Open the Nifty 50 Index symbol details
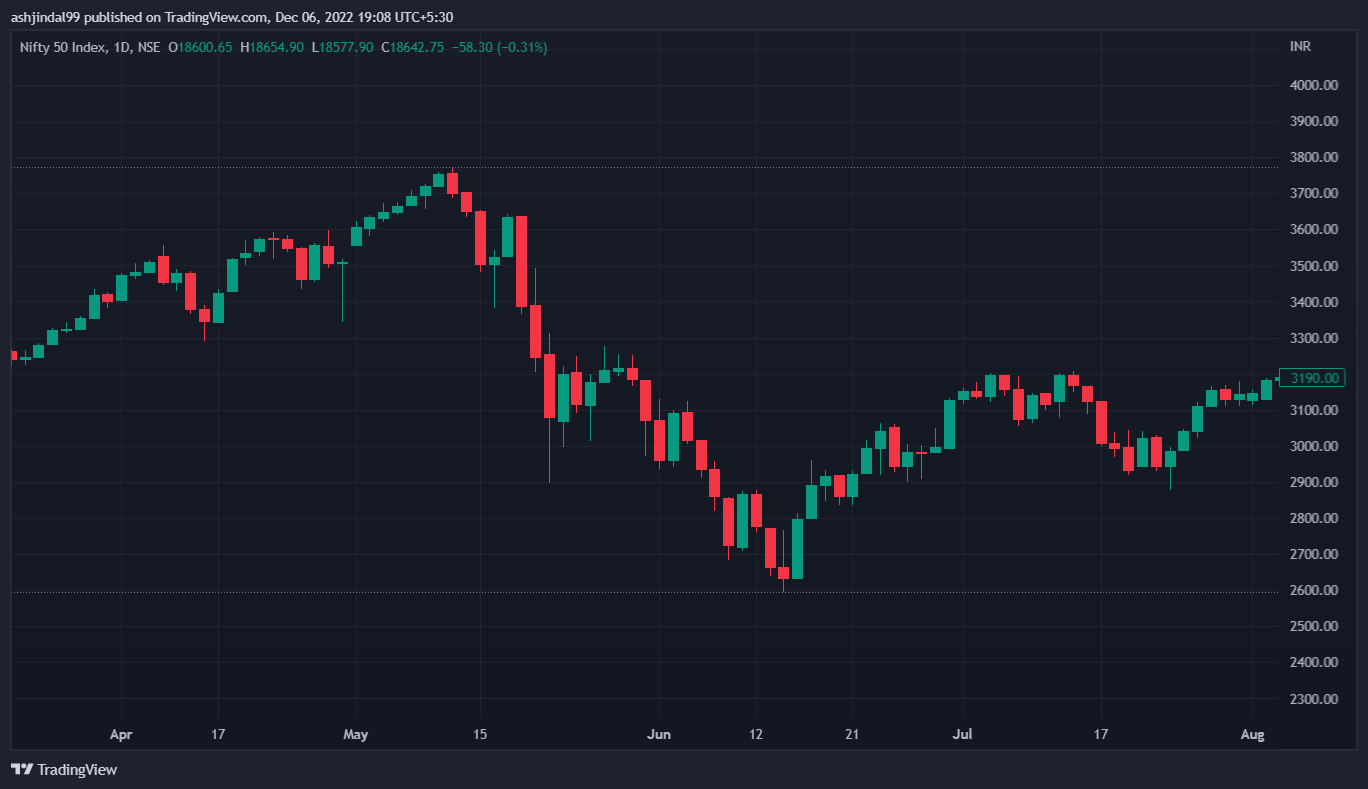Viewport: 1368px width, 789px height. tap(62, 46)
